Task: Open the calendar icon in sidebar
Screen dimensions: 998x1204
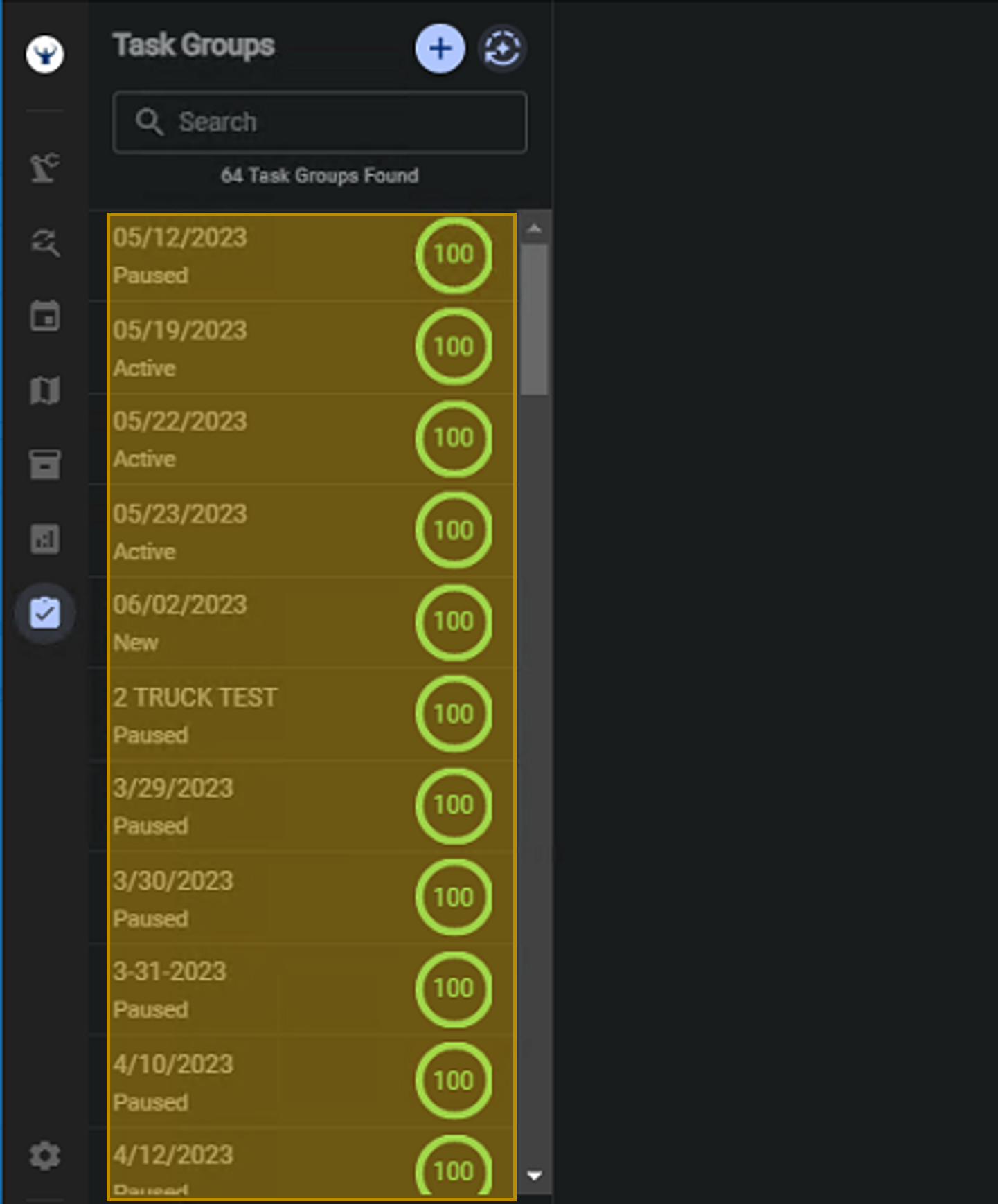Action: [x=45, y=316]
